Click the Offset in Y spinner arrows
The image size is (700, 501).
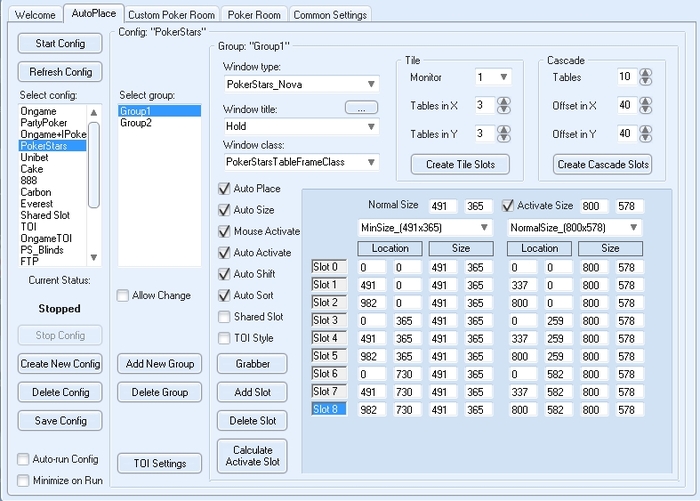[646, 134]
